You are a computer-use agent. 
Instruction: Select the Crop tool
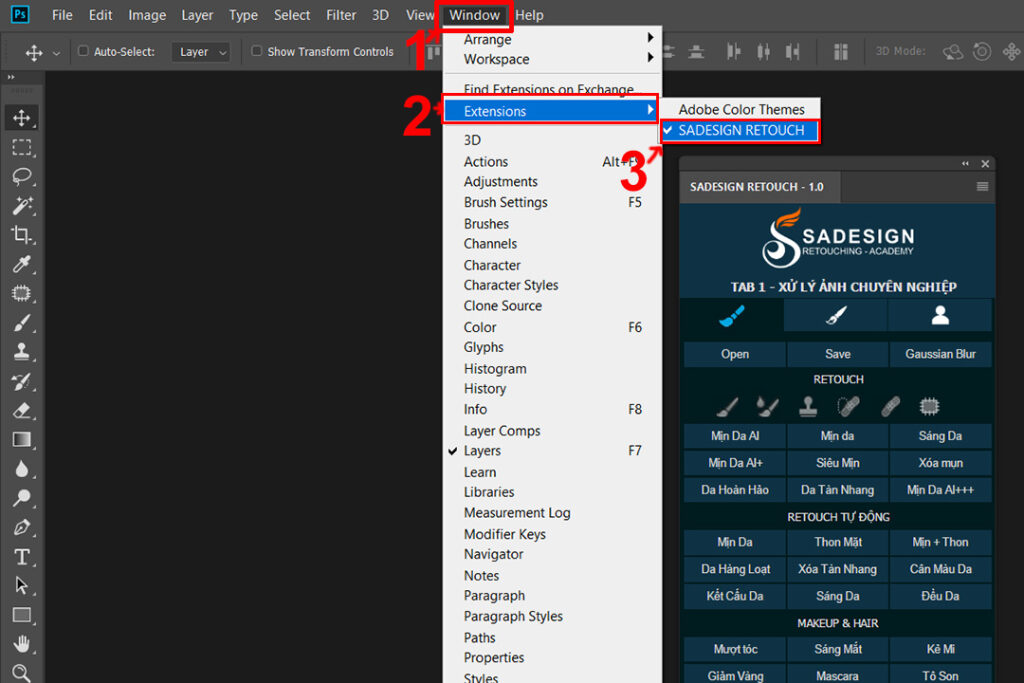[x=21, y=234]
